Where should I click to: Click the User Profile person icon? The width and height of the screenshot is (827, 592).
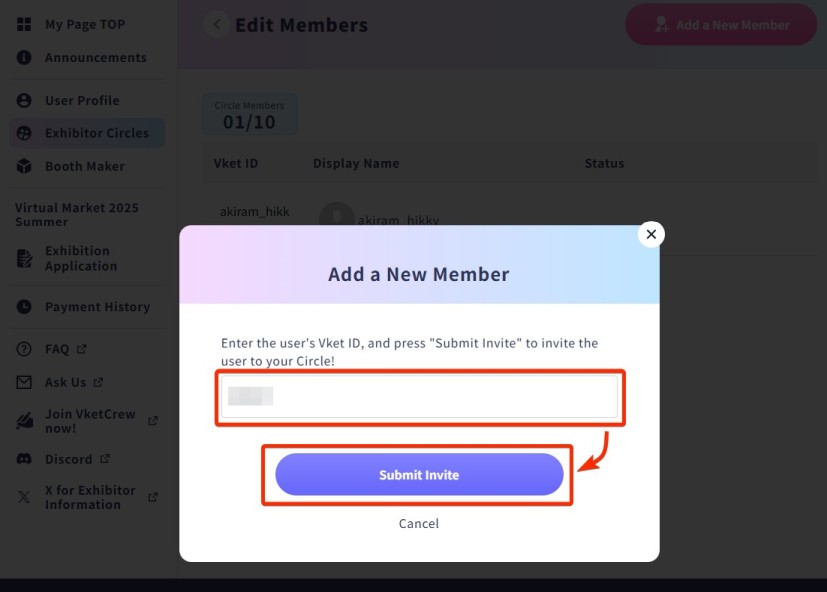click(25, 101)
